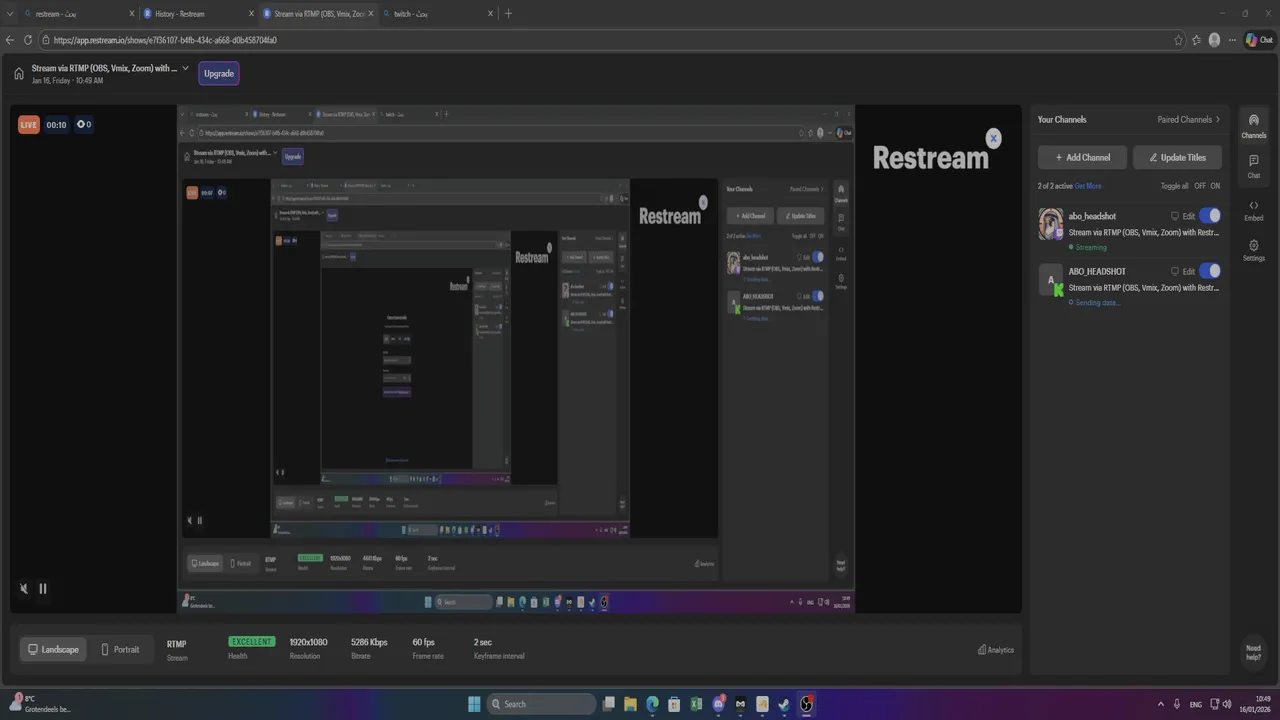Click the Restream home icon
Screen dimensions: 1280x720
[x=18, y=73]
